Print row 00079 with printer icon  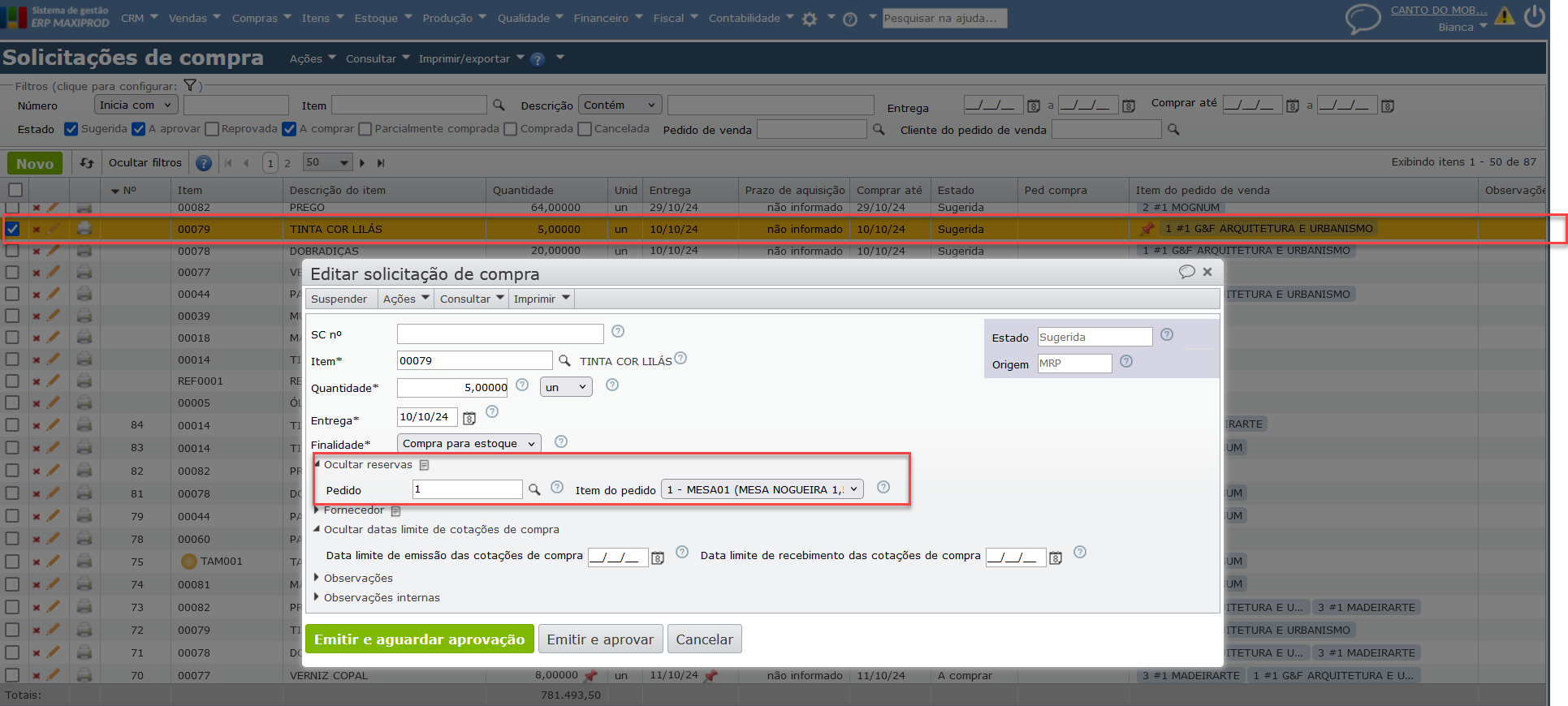84,229
